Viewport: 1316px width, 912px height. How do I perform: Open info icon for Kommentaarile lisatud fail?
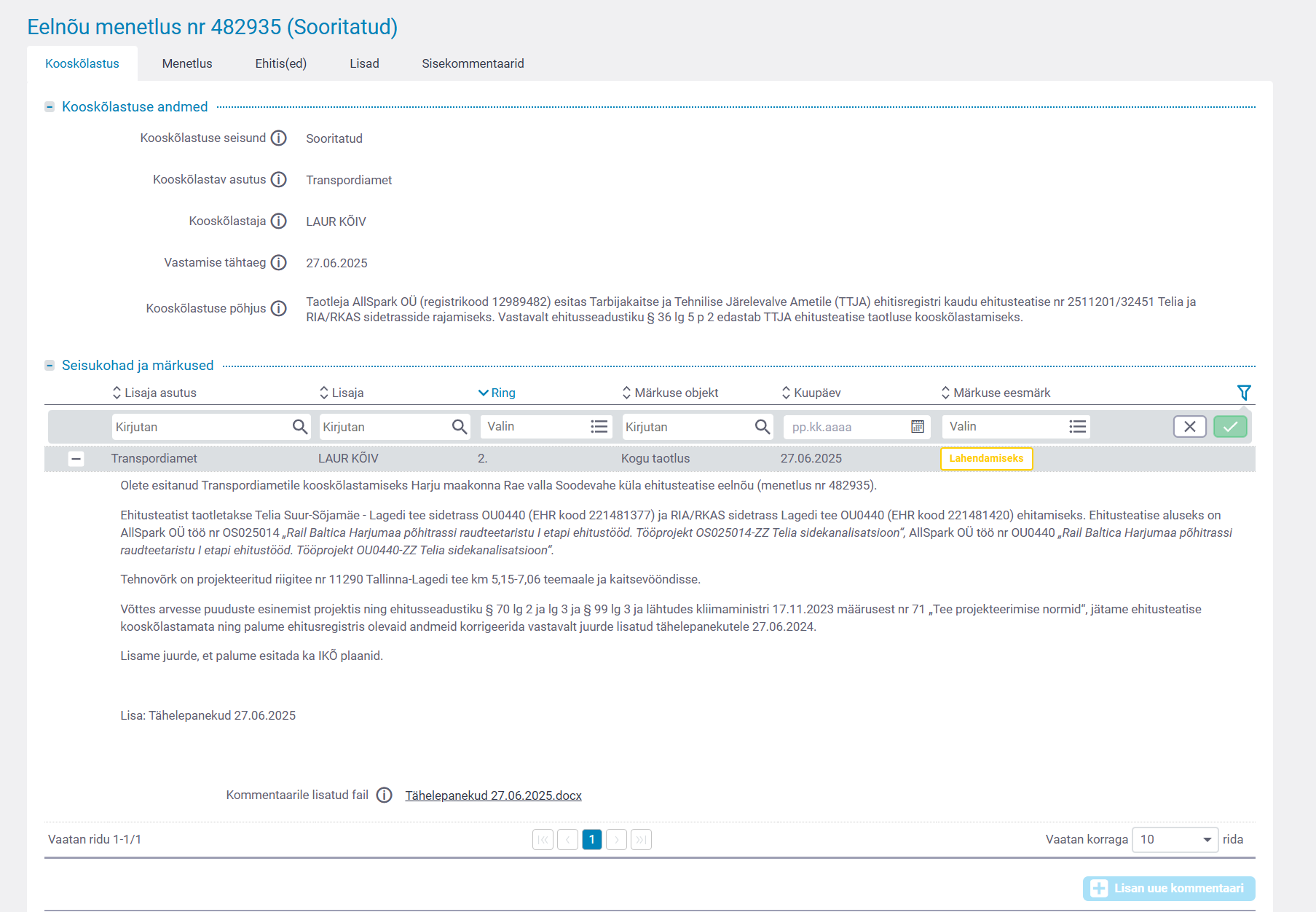385,795
